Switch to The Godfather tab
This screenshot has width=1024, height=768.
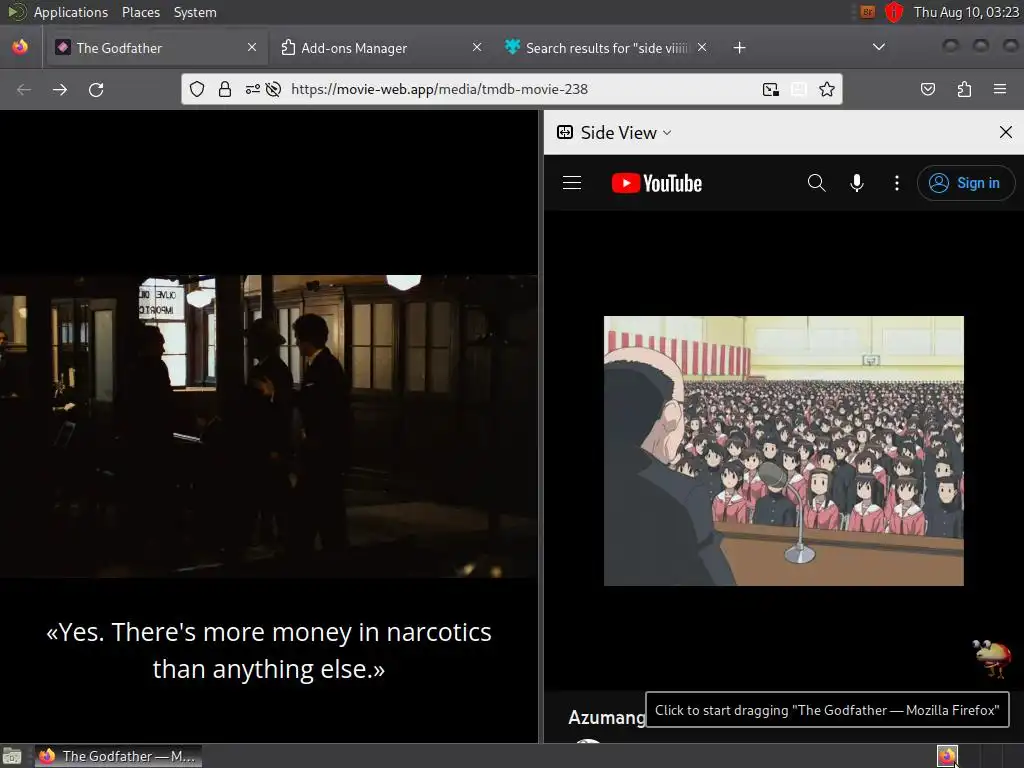tap(155, 48)
